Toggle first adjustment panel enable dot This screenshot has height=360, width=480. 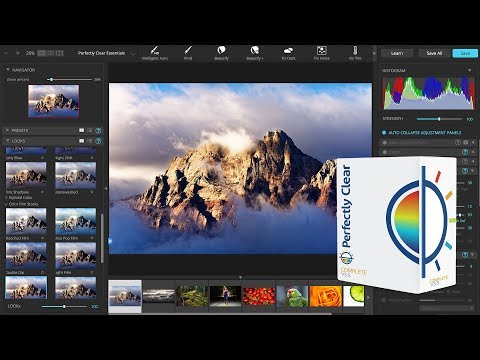(385, 143)
